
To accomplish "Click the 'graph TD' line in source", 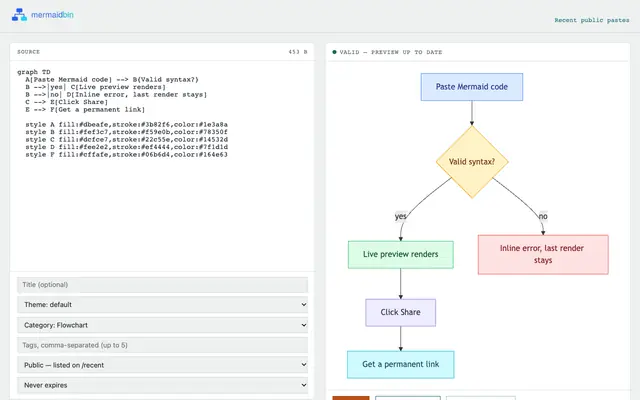I will (34, 72).
